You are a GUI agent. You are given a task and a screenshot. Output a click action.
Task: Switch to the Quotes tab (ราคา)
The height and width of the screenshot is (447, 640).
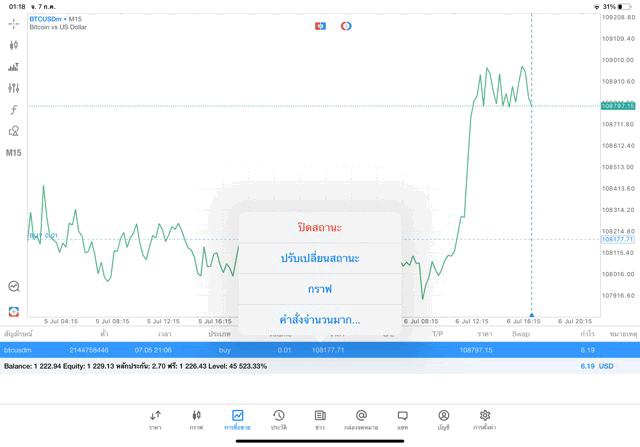tap(155, 419)
